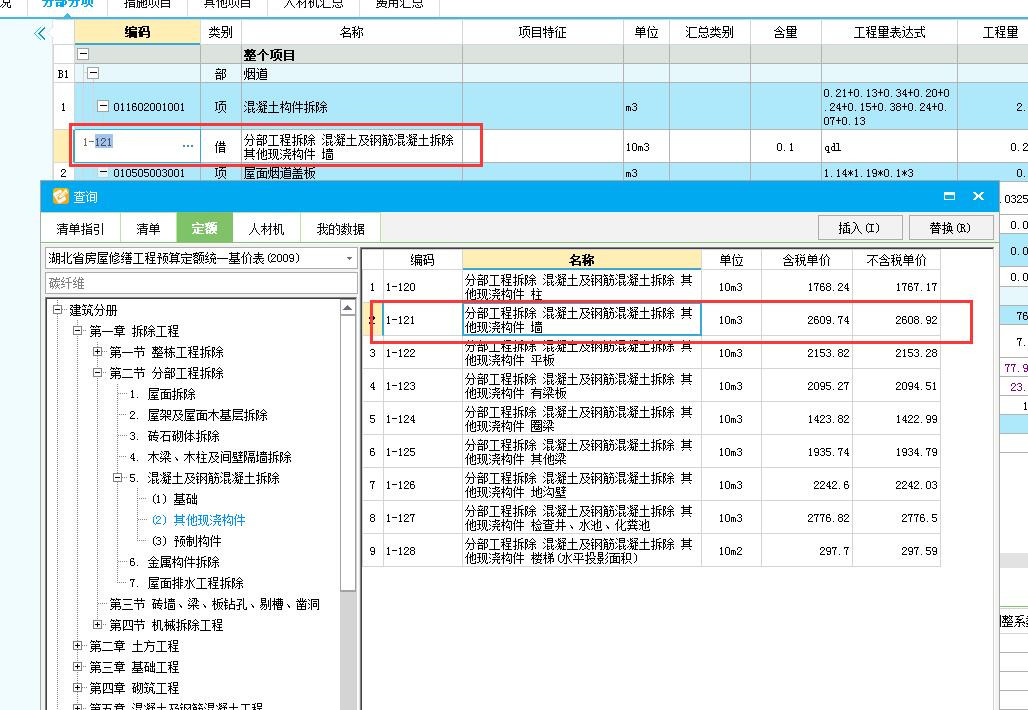
Task: Click 编码 column header in main table
Action: [x=138, y=32]
